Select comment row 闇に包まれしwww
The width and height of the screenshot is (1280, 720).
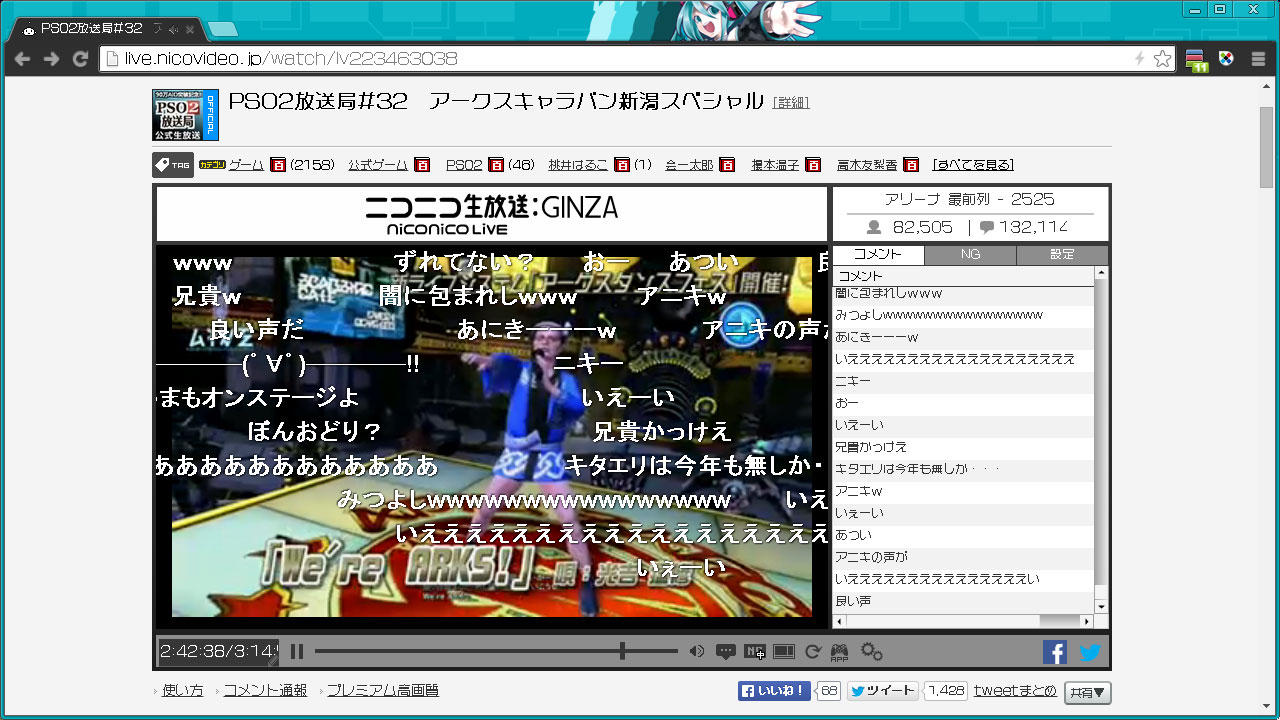pos(964,294)
